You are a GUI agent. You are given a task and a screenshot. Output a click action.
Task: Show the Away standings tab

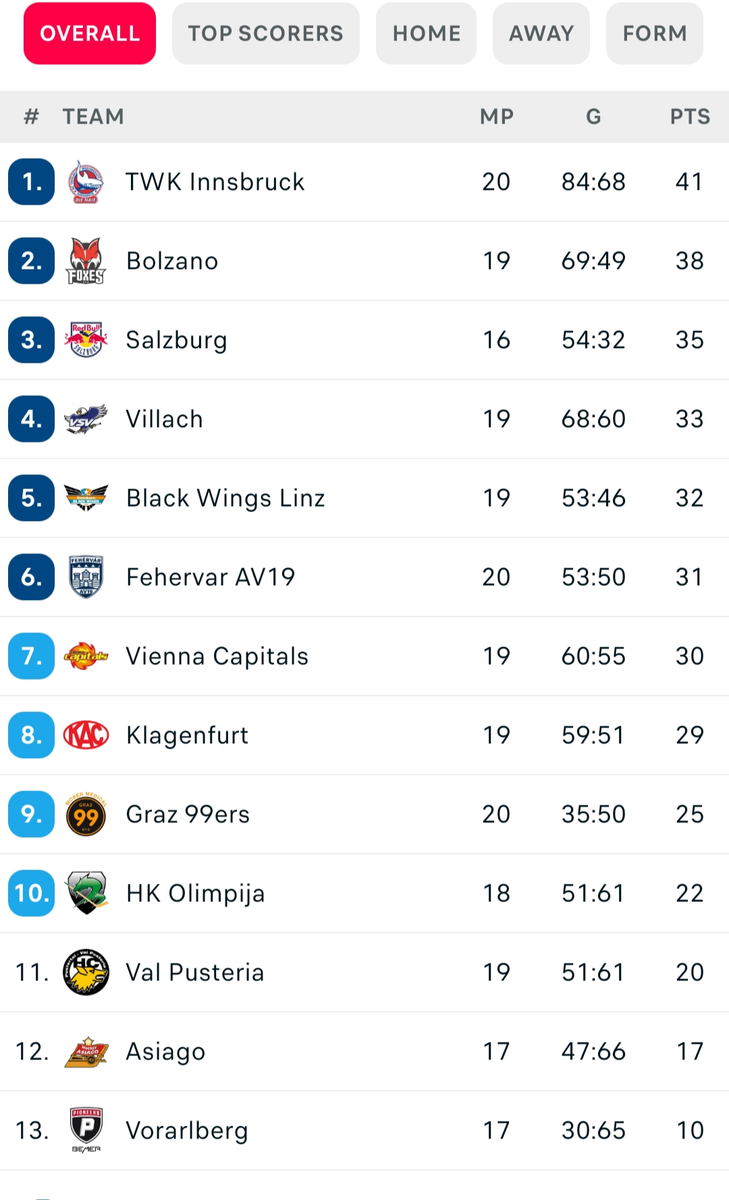click(541, 33)
